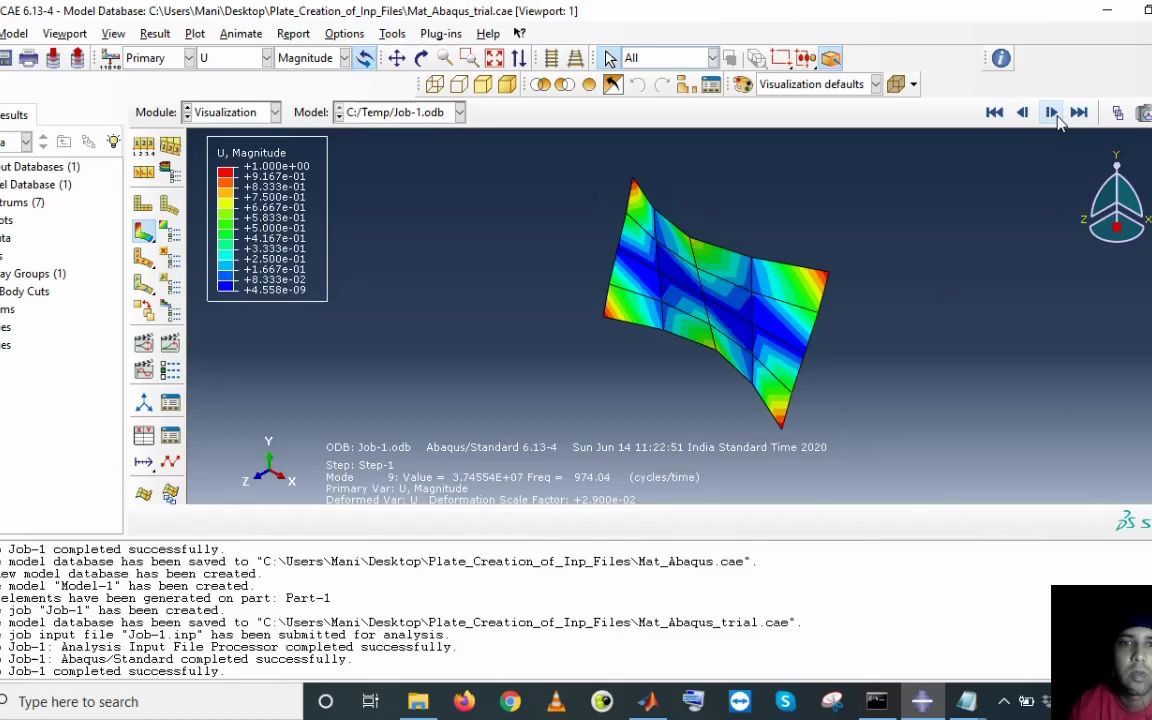Open the Animate menu
Viewport: 1152px width, 720px height.
click(242, 33)
